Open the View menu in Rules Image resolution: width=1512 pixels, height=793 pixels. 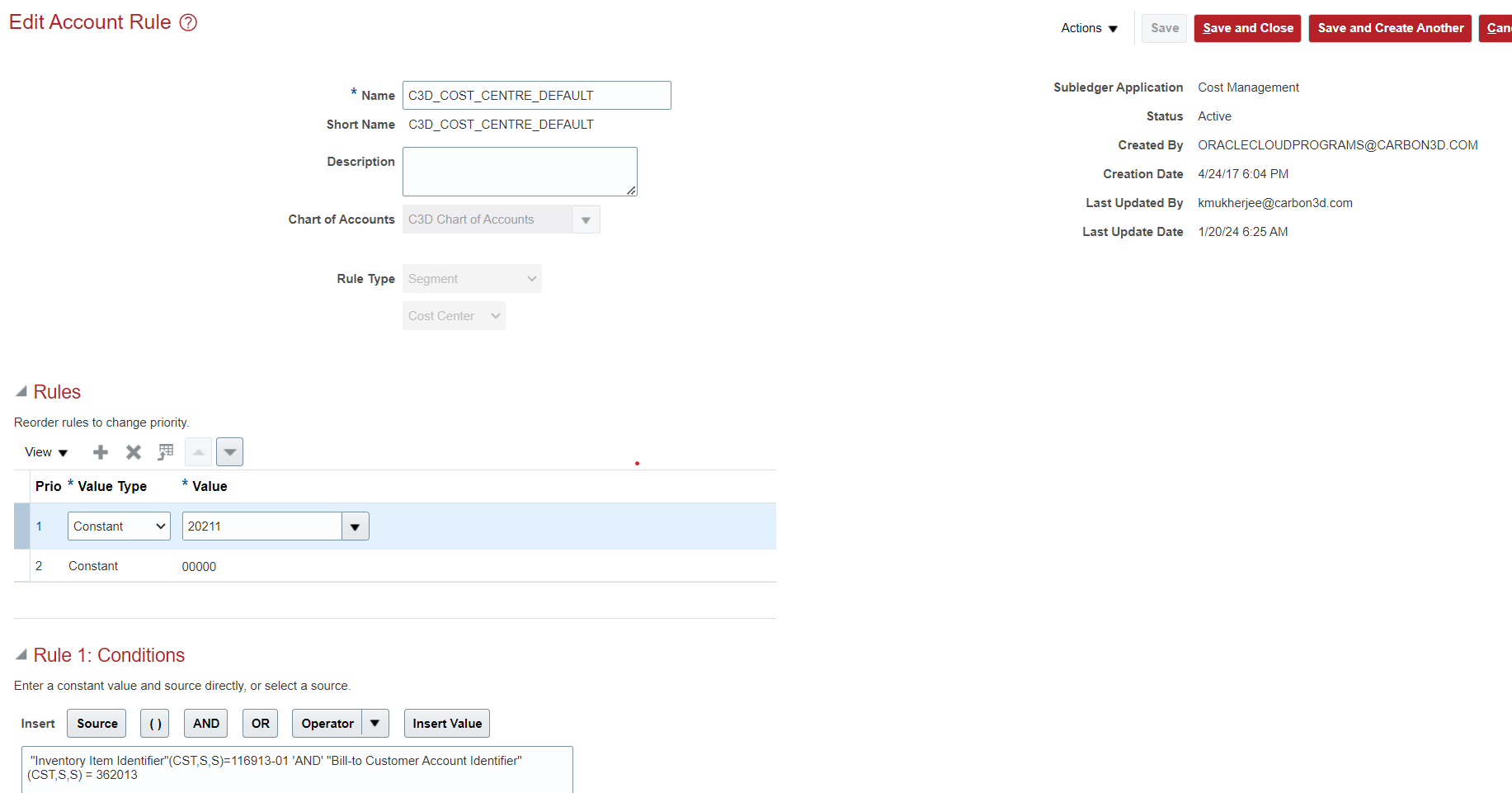pos(46,452)
